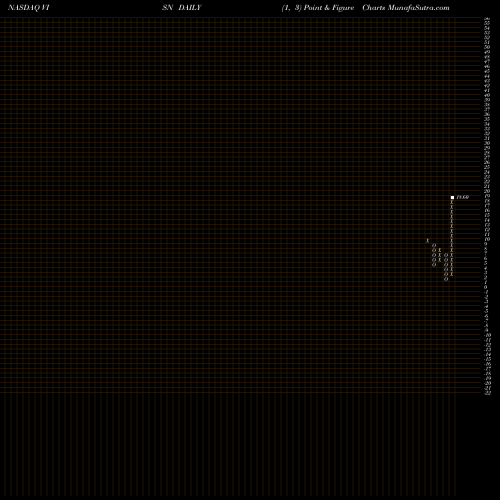Click the white square current-price marker

point(452,197)
